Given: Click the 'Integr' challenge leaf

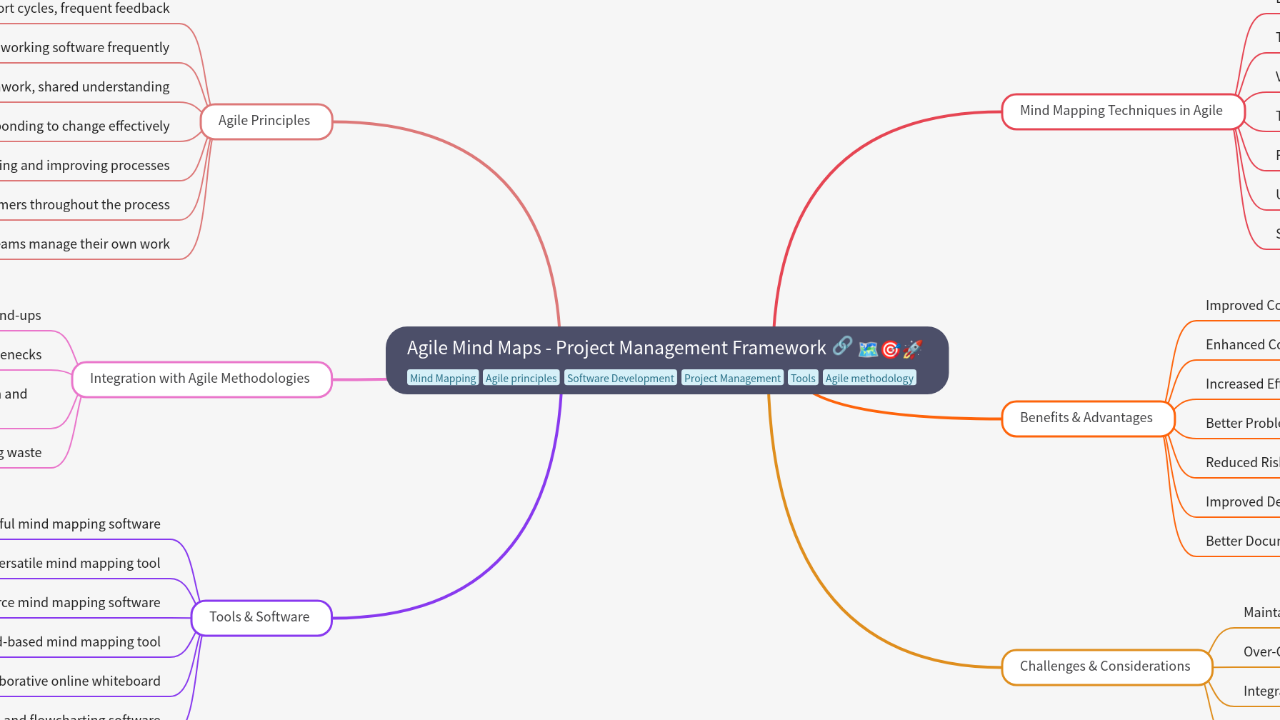Looking at the screenshot, I should [1261, 691].
